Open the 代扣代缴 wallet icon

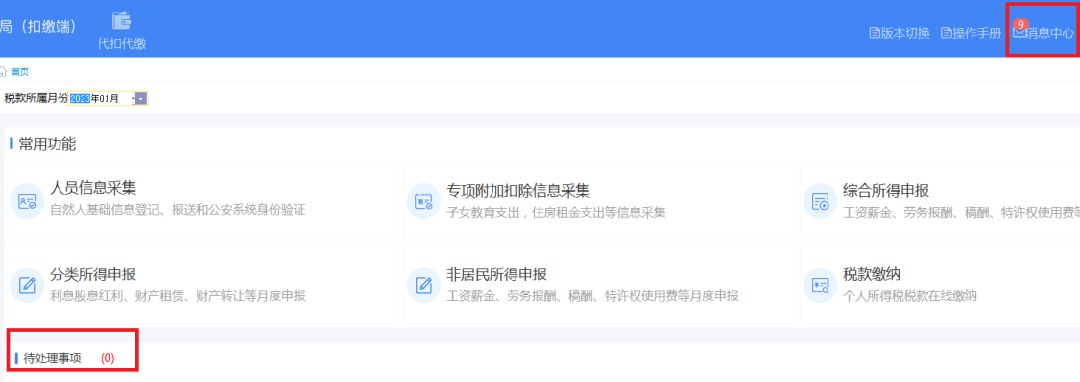pyautogui.click(x=122, y=21)
